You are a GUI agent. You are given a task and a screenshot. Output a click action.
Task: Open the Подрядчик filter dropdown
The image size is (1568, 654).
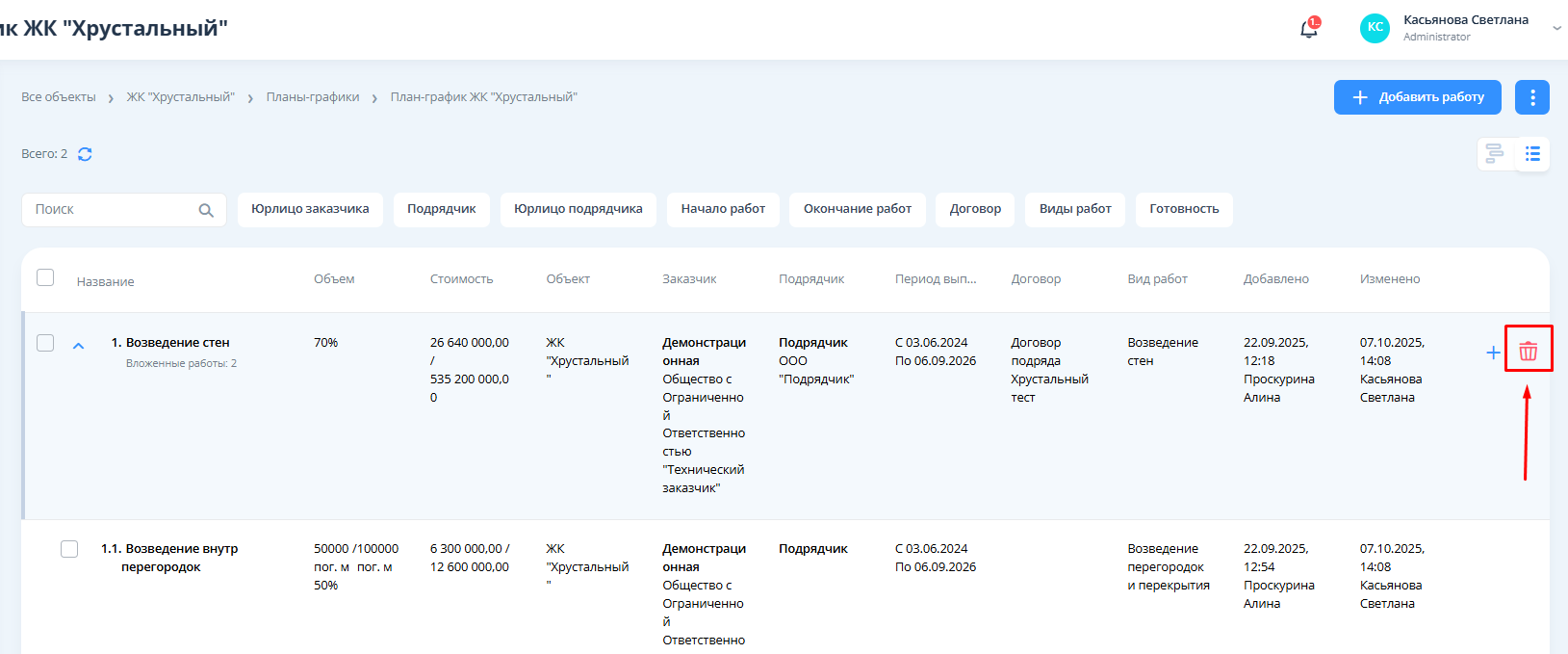pyautogui.click(x=441, y=209)
